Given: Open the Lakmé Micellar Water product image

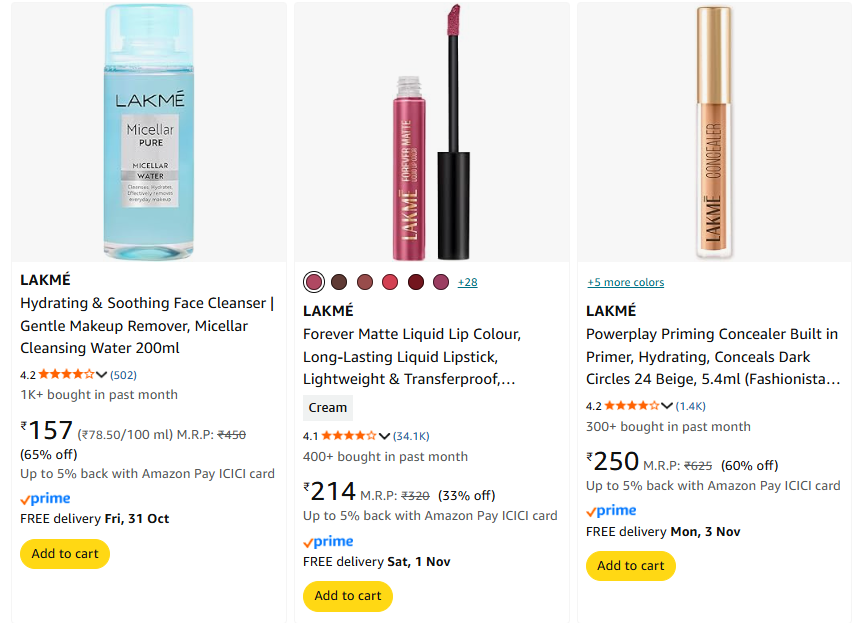Looking at the screenshot, I should pyautogui.click(x=149, y=132).
